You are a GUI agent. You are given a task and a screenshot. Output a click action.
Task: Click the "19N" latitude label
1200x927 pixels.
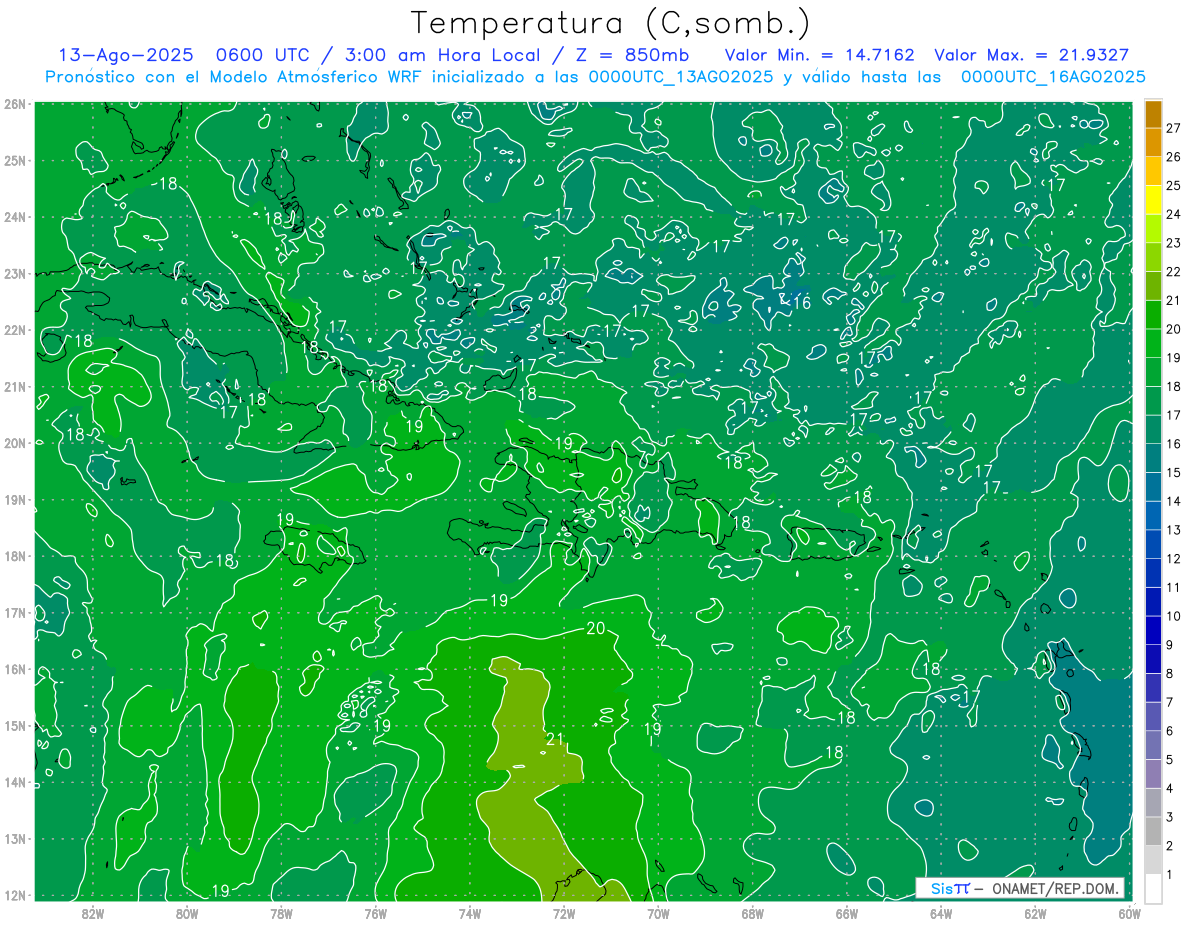click(x=14, y=499)
